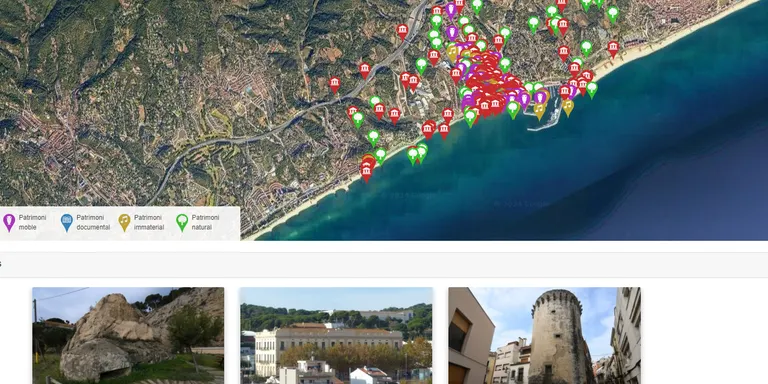Open the westernmost red monument marker on the map
This screenshot has width=768, height=384.
[335, 85]
